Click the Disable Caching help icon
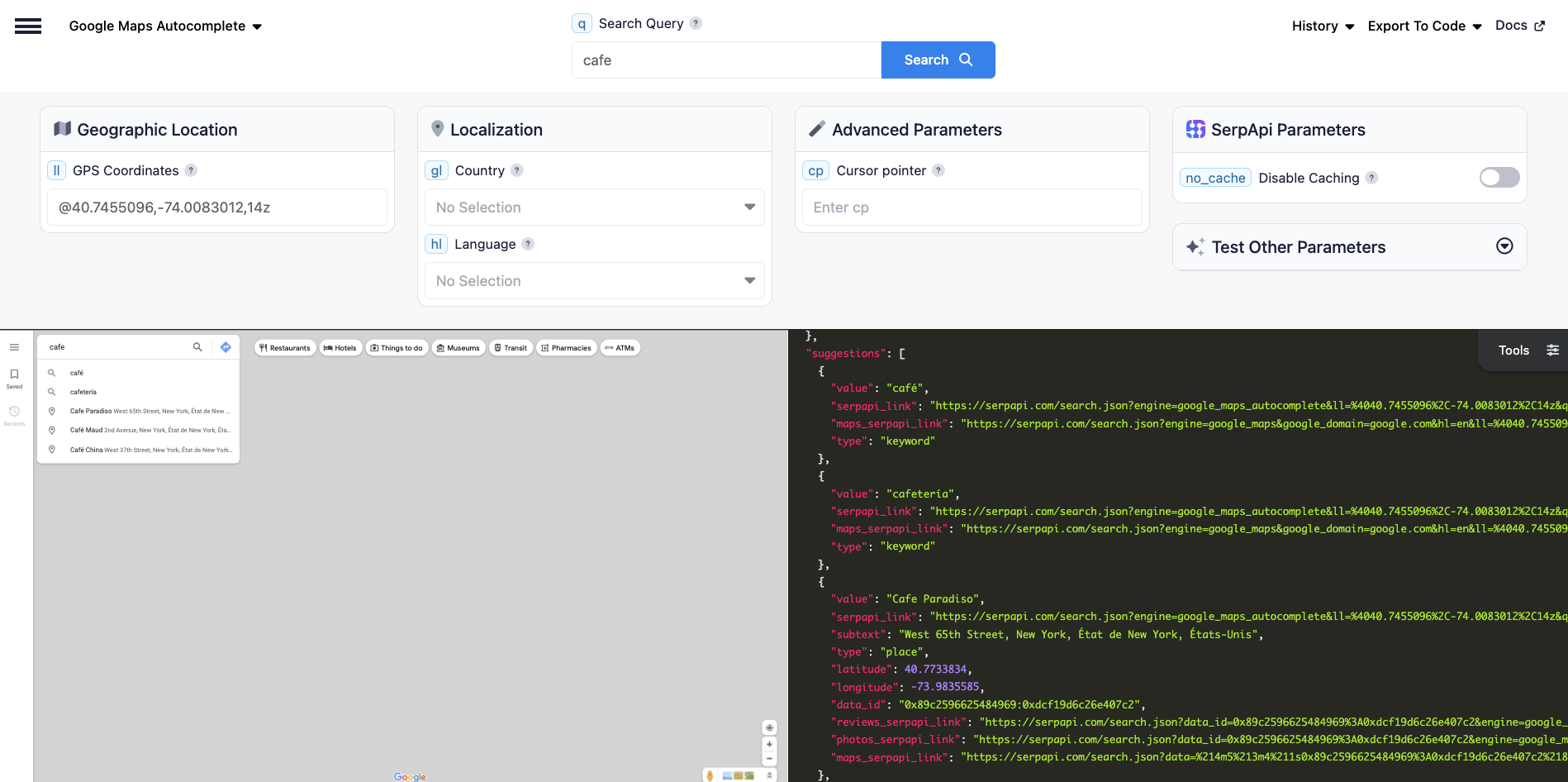This screenshot has height=782, width=1568. (1371, 178)
